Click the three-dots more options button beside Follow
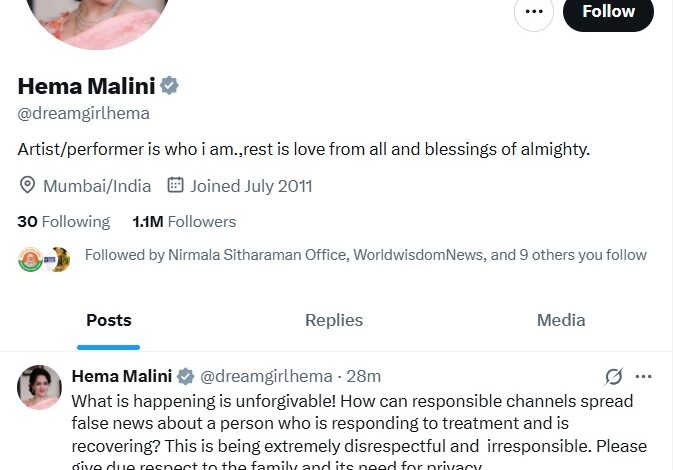Viewport: 673px width, 470px height. point(534,12)
